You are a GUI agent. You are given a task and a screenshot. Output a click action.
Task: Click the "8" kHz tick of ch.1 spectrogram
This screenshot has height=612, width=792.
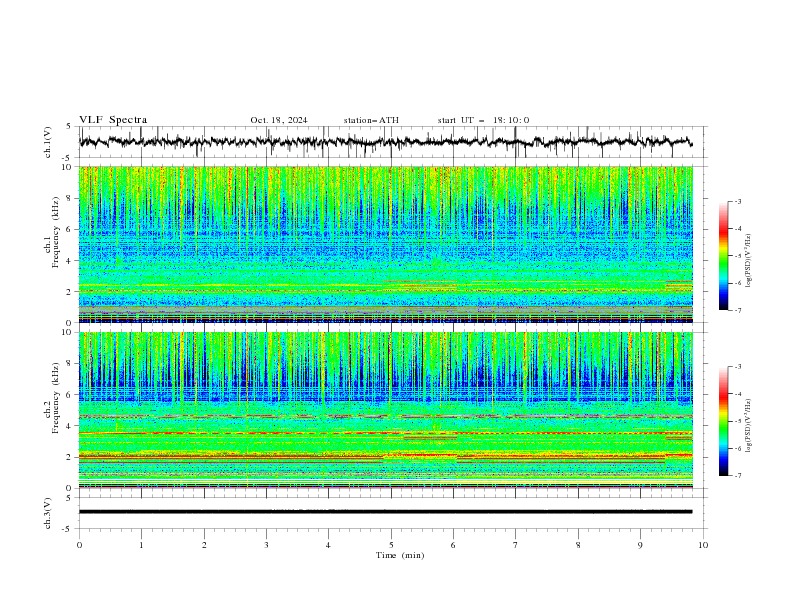71,198
